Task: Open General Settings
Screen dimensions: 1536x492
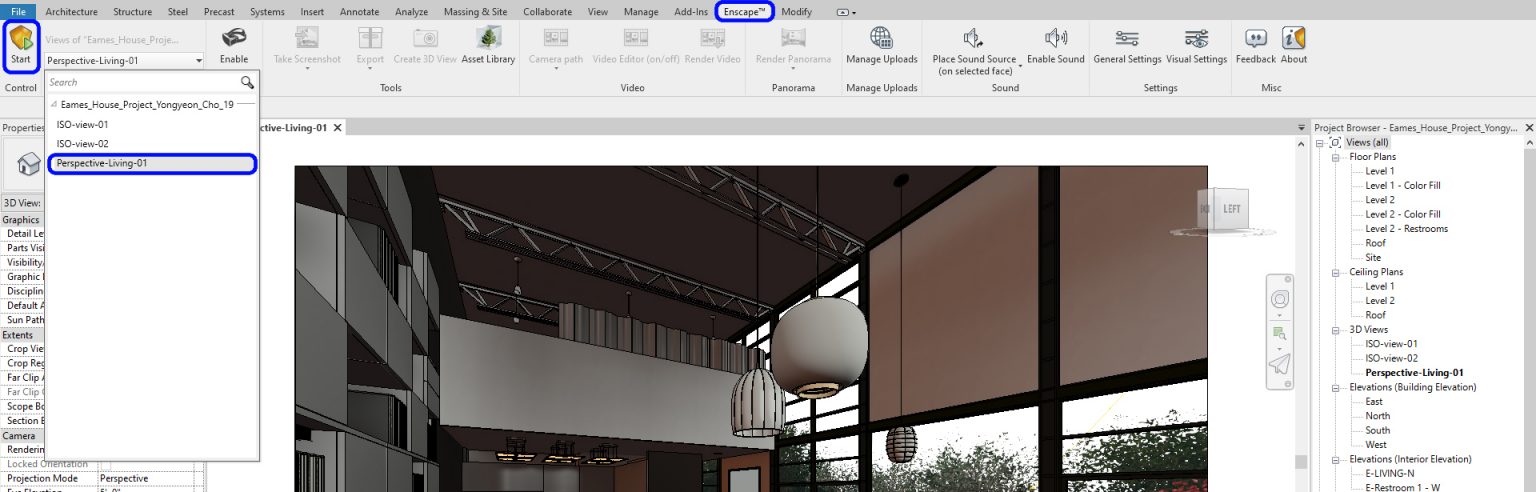Action: (x=1127, y=45)
